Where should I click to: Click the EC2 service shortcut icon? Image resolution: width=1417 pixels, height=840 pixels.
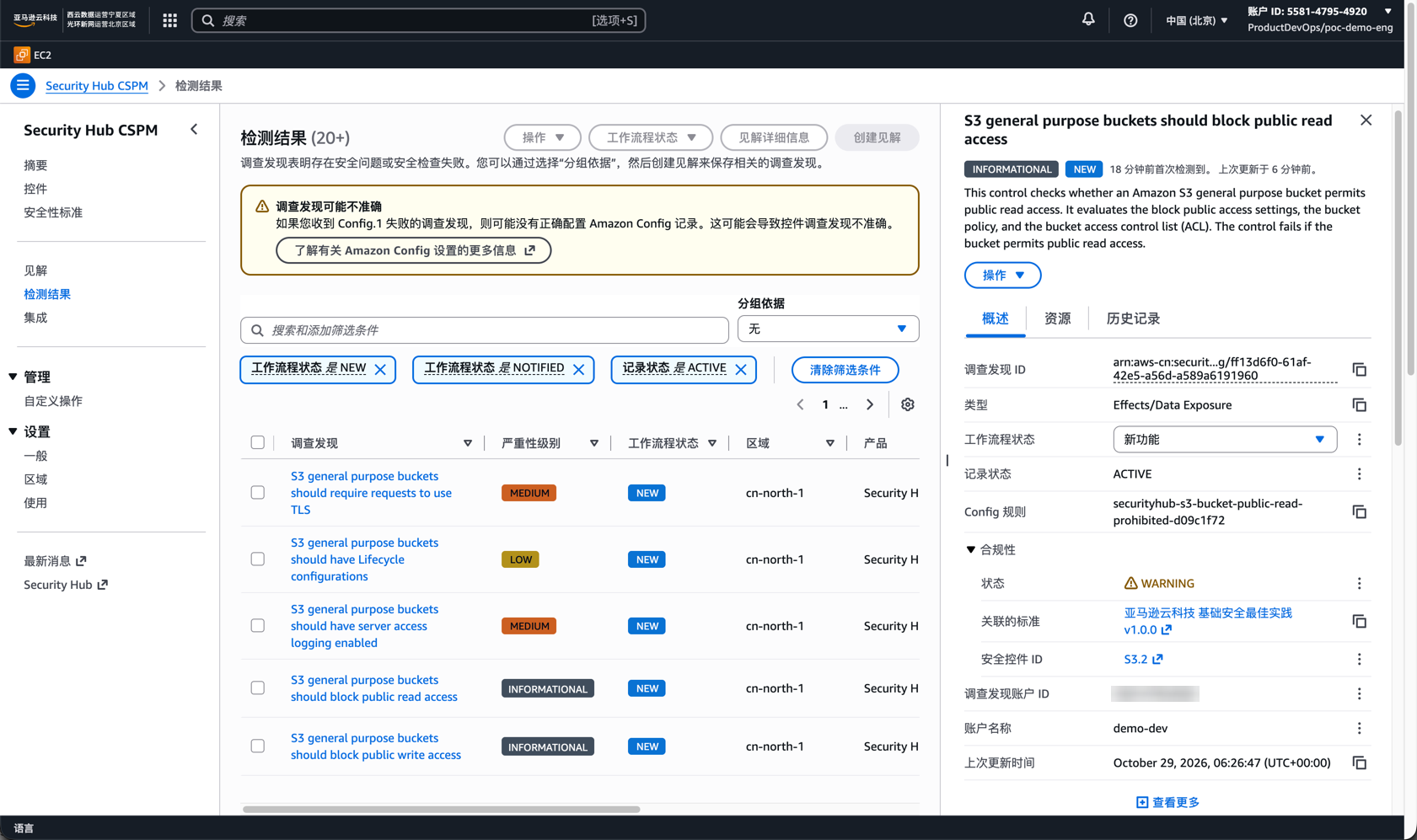tap(22, 55)
